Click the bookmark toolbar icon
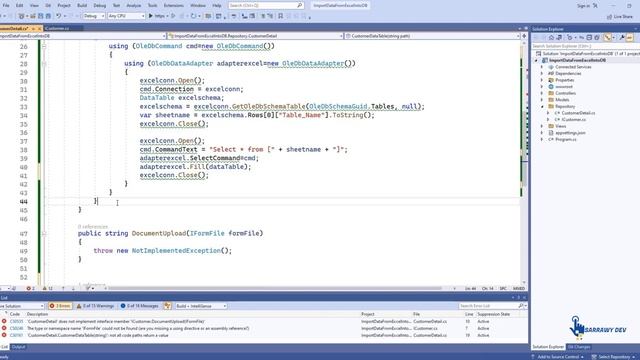 (x=280, y=16)
